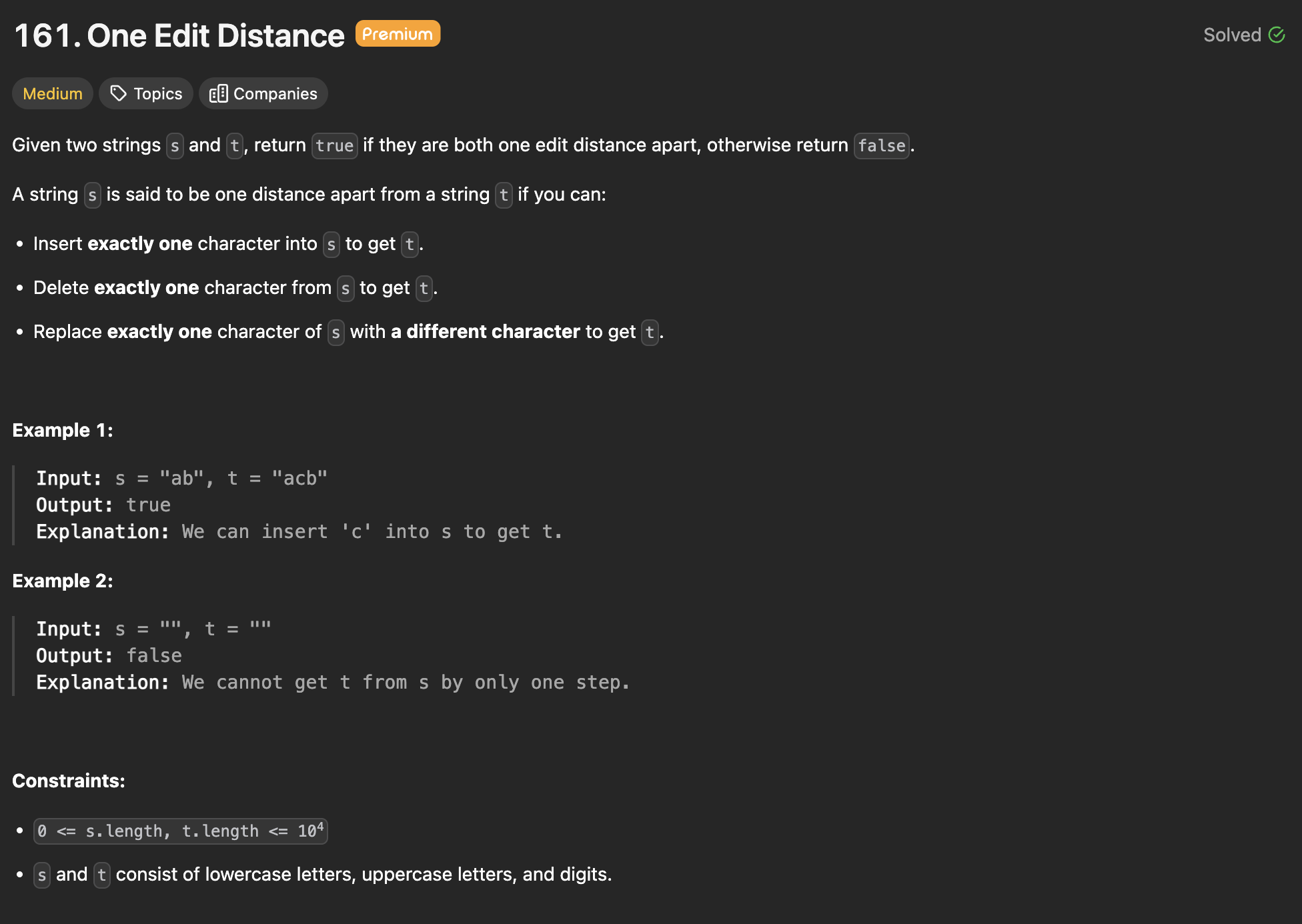Click the Constraints heading
The width and height of the screenshot is (1302, 924).
click(x=69, y=781)
